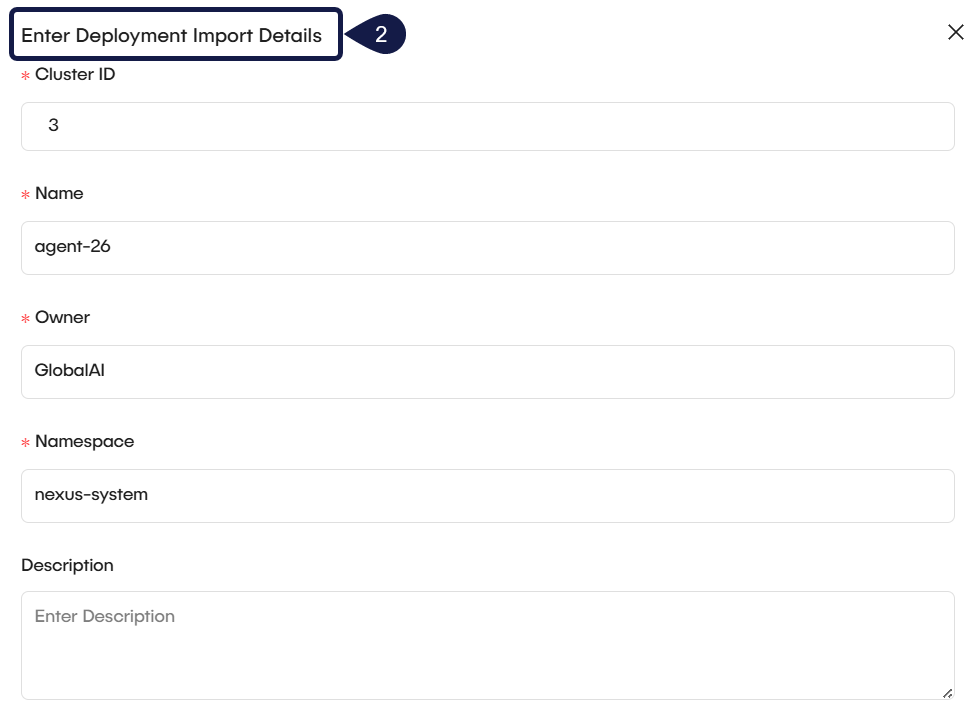Viewport: 970px width, 711px height.
Task: Click the Namespace label text
Action: [84, 441]
